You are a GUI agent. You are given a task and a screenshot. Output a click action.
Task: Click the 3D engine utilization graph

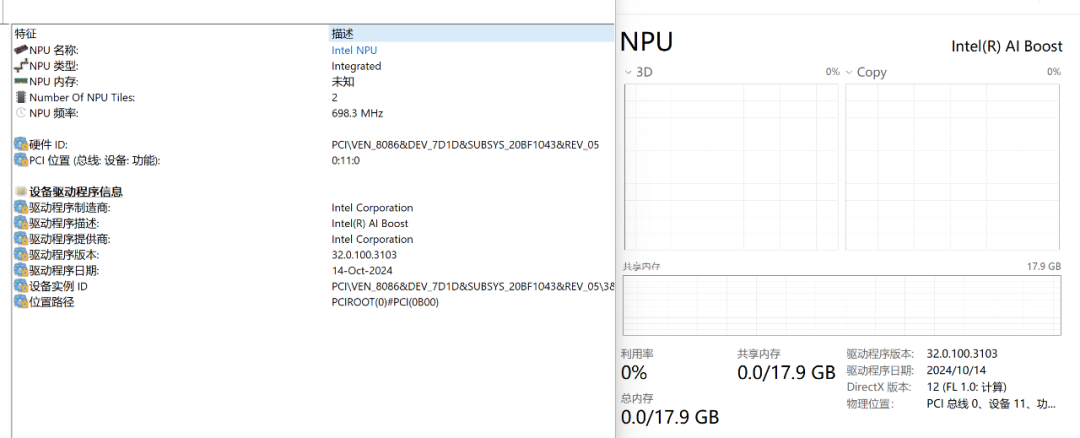[x=731, y=167]
